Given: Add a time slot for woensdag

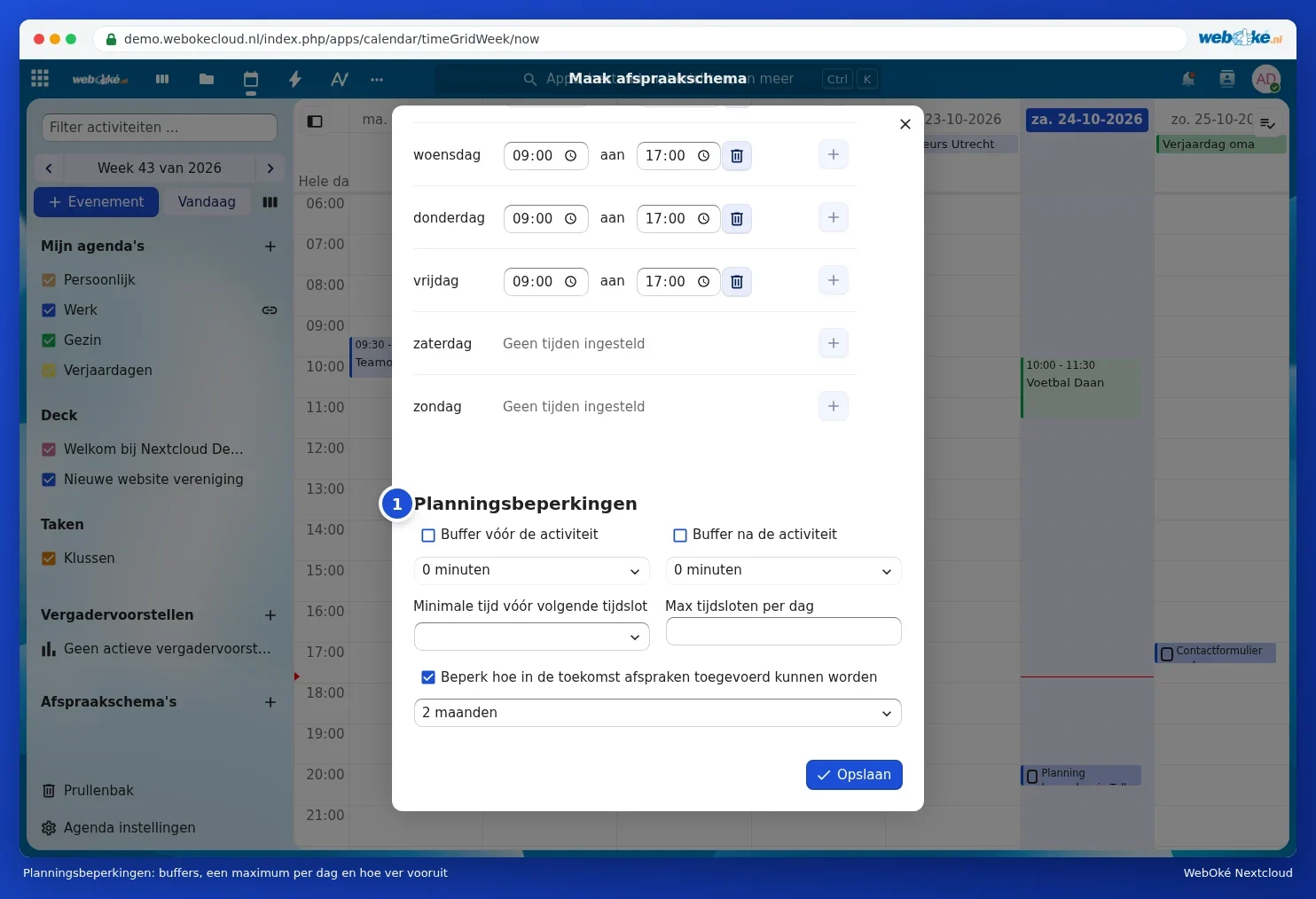Looking at the screenshot, I should tap(834, 155).
